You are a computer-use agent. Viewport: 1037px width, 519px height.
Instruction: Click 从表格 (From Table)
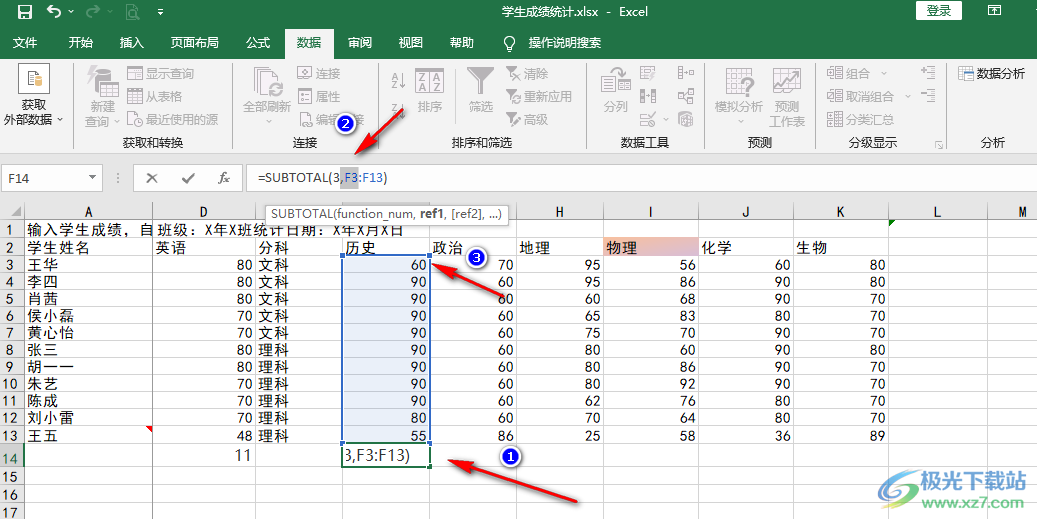155,97
